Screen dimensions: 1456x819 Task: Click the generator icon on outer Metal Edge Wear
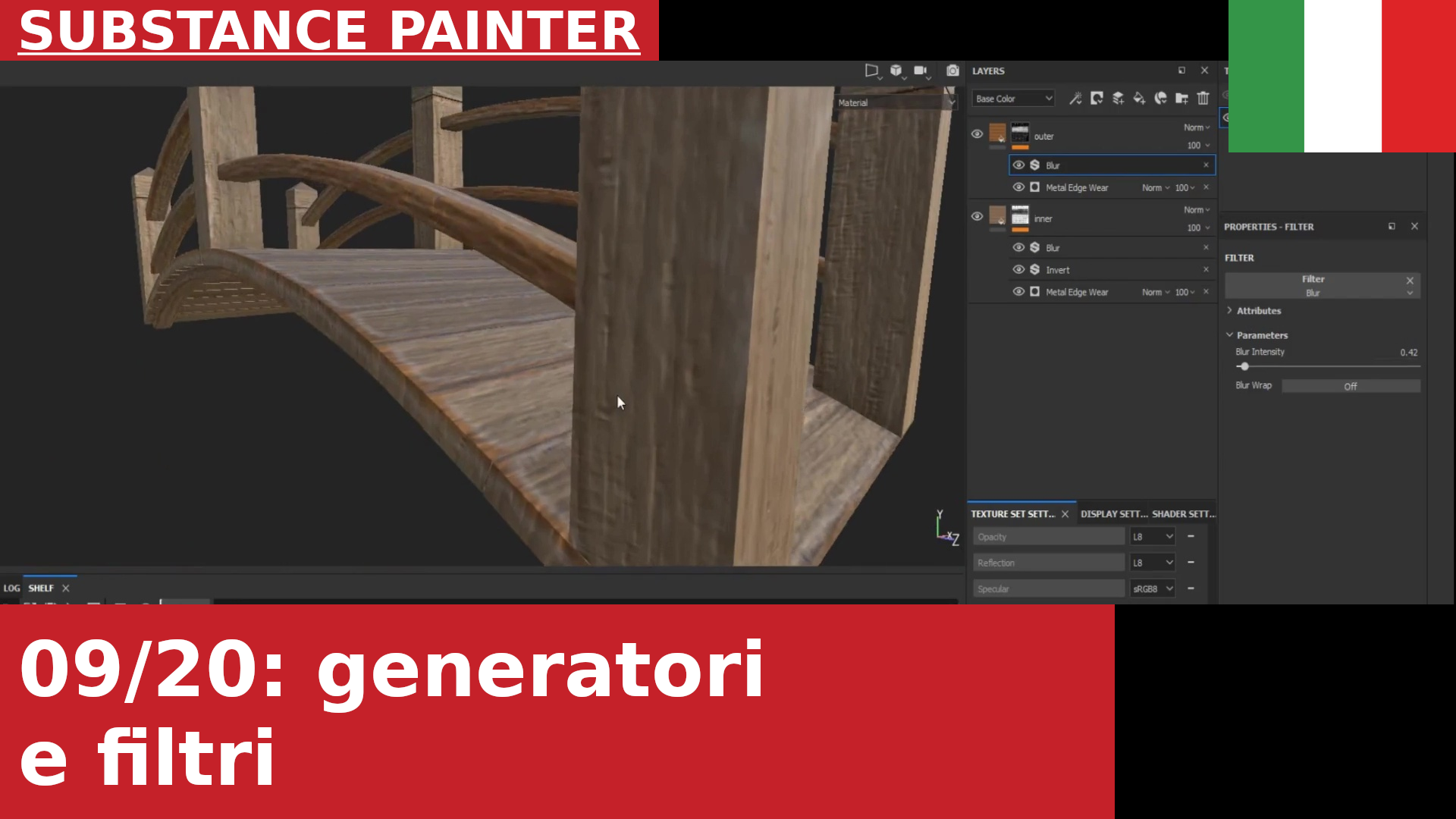1034,187
